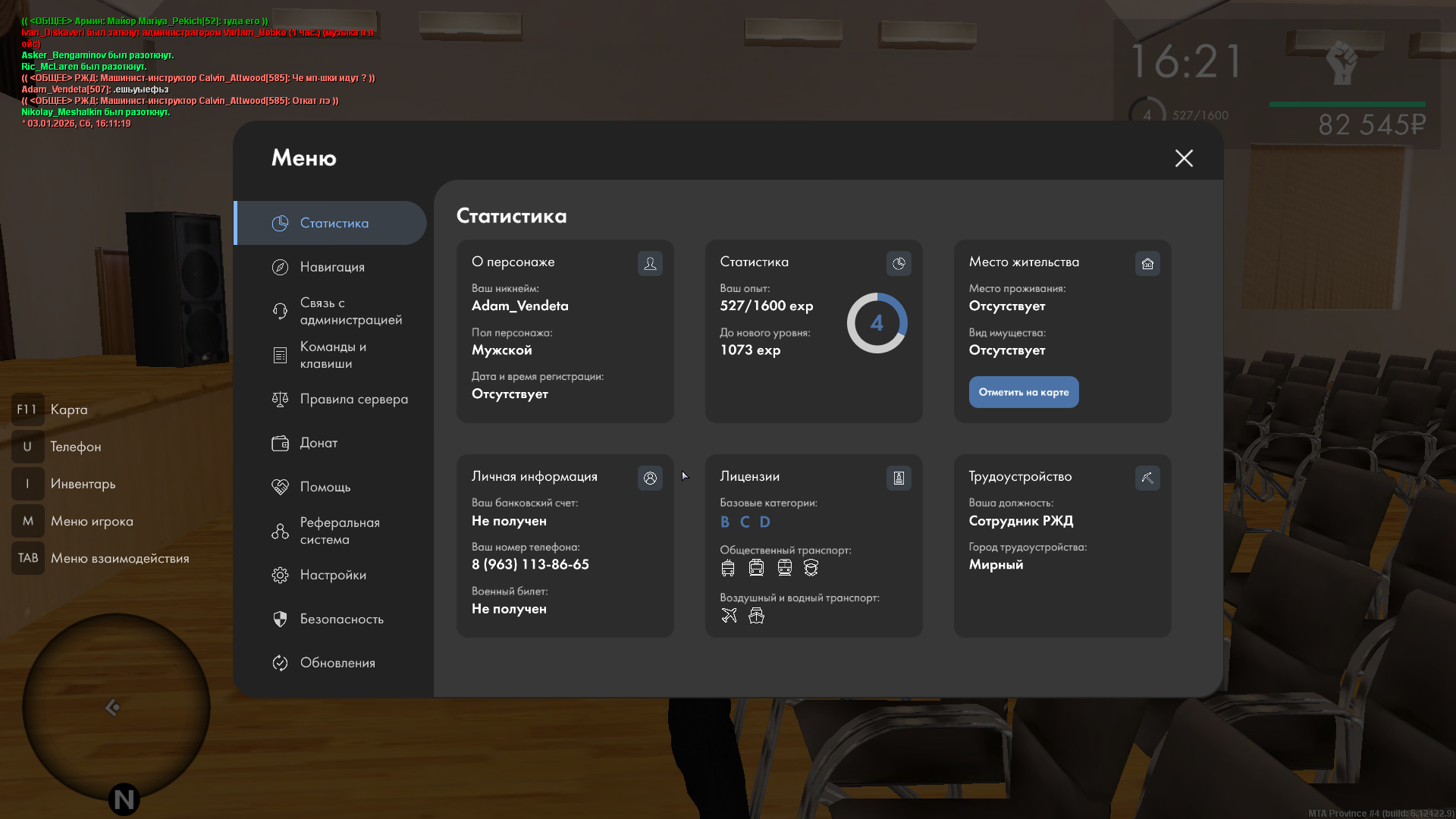Open the Навигация menu section

tap(332, 267)
